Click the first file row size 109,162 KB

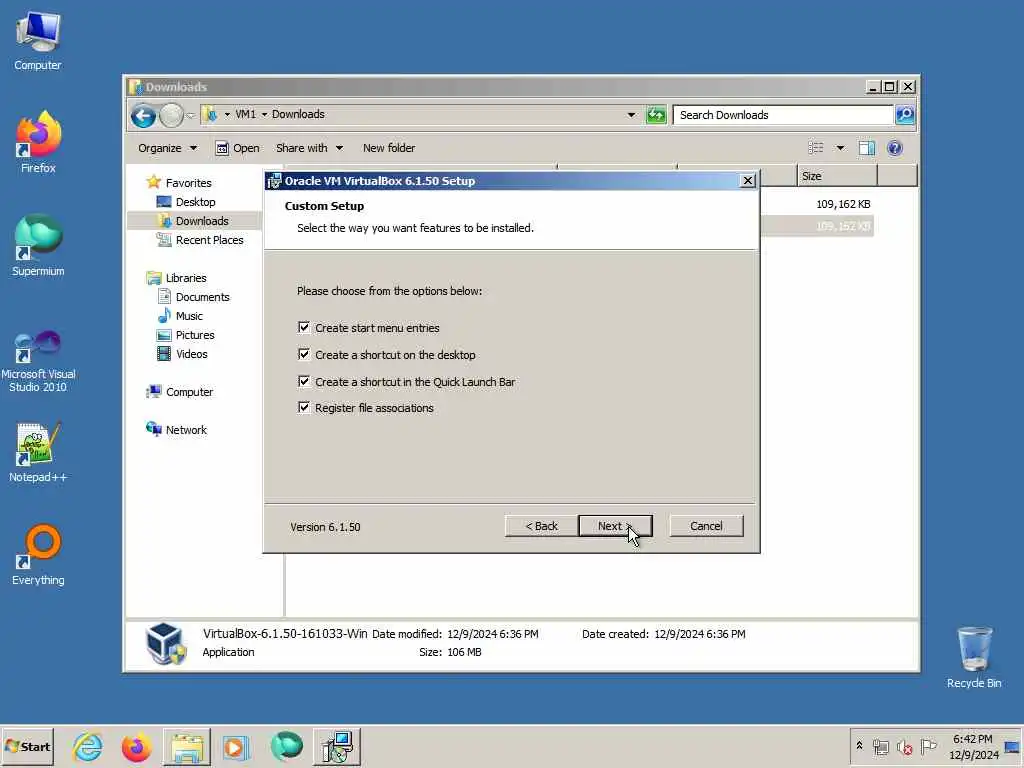point(842,204)
